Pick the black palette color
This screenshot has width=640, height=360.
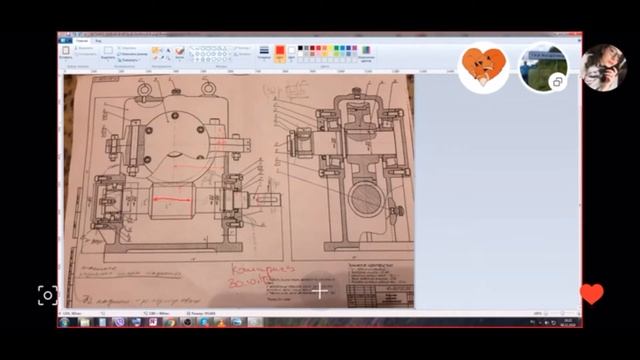tap(300, 48)
